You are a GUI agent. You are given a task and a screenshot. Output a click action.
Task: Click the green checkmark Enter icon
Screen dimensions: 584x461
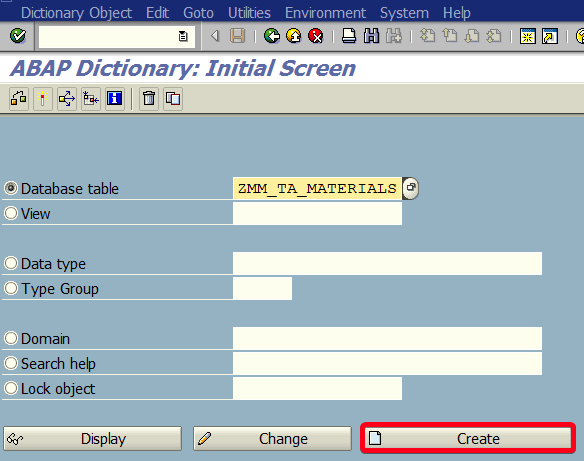coord(18,36)
